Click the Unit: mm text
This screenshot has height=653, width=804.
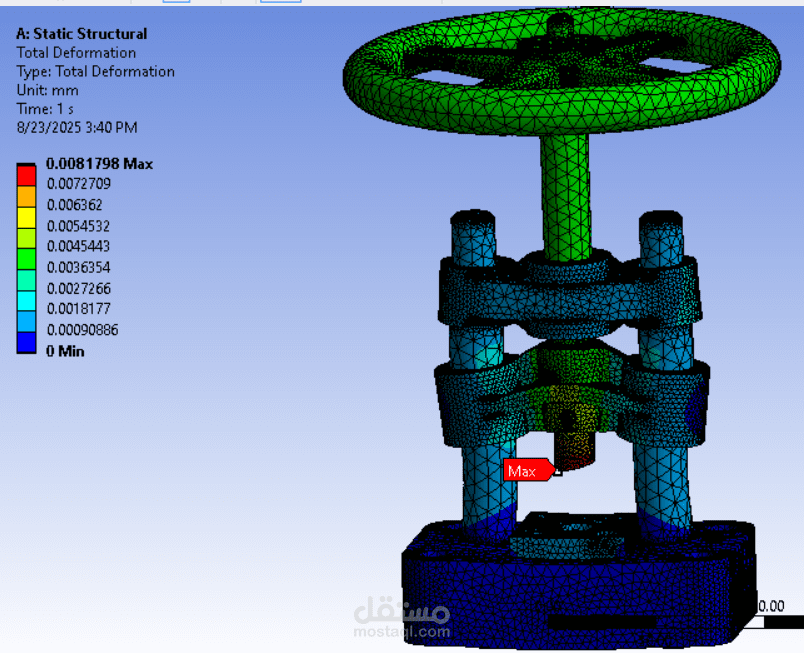(47, 90)
